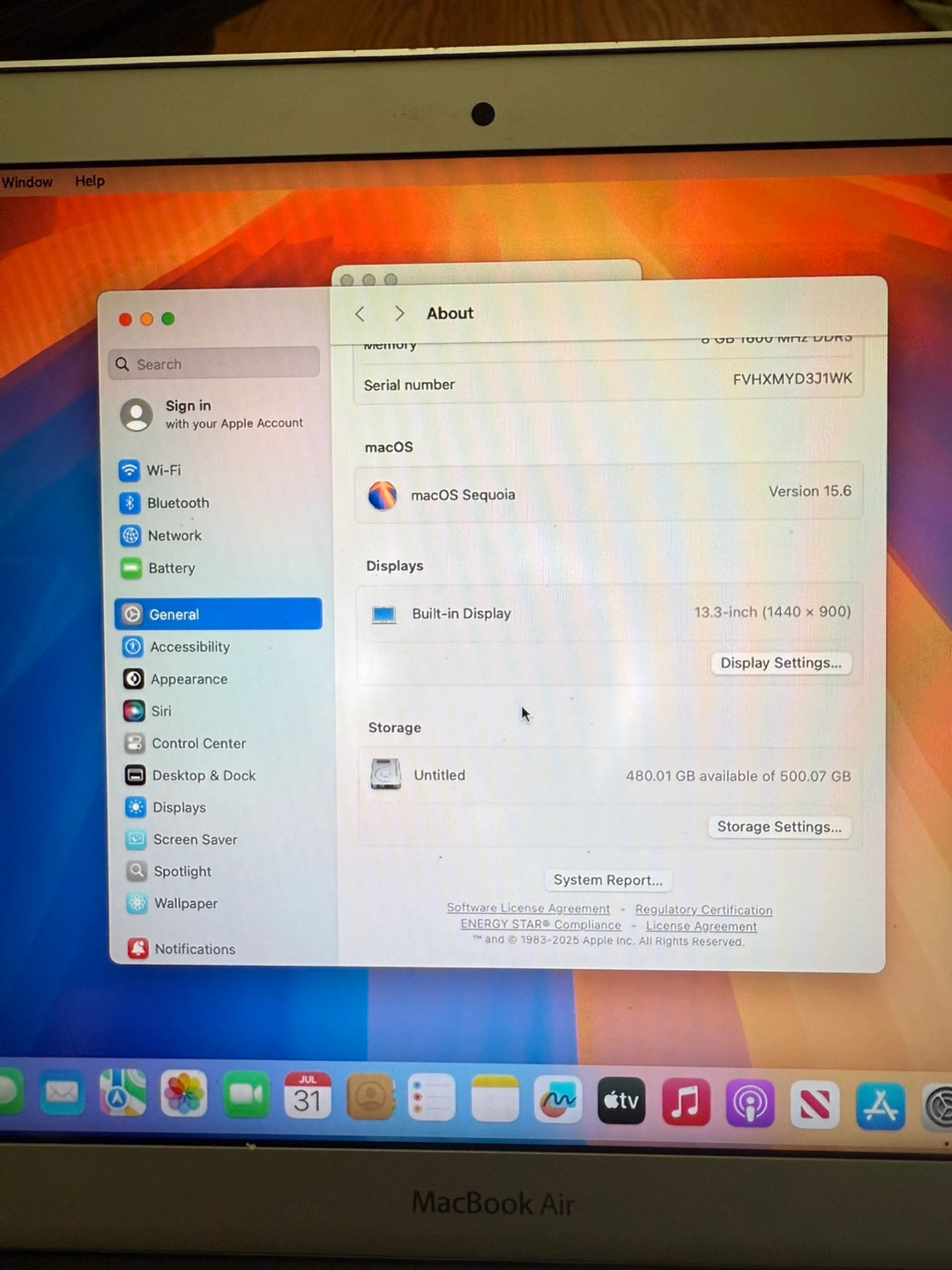This screenshot has height=1270, width=952.
Task: Open Music from the Dock
Action: pos(686,1102)
